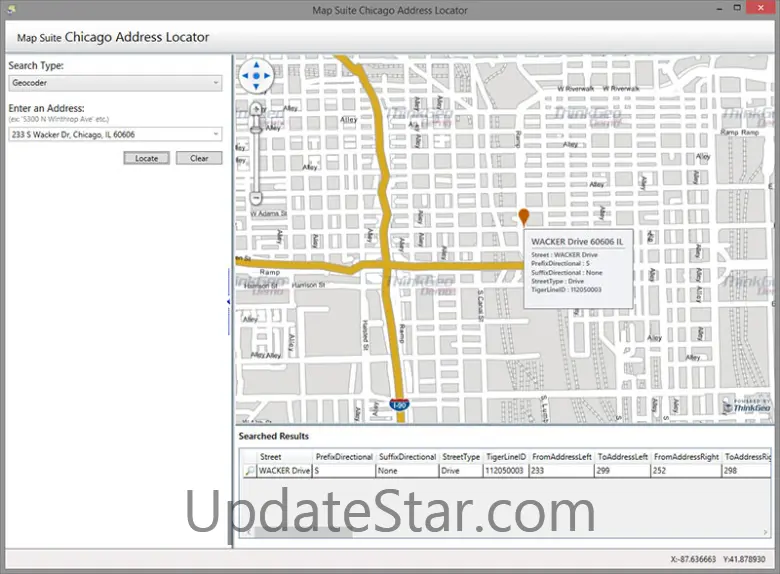The height and width of the screenshot is (574, 780).
Task: Click the X/Y coordinates in the status bar
Action: (718, 559)
